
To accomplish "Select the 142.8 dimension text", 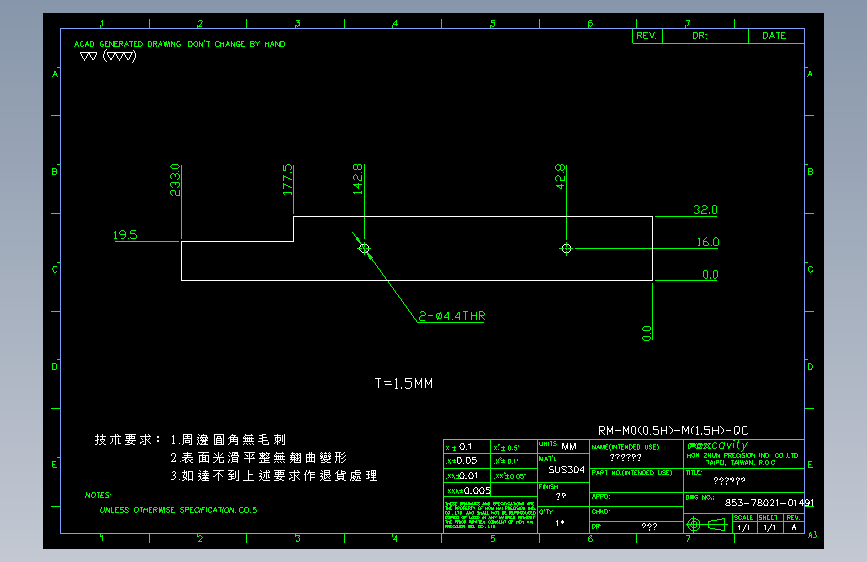I will click(x=358, y=179).
